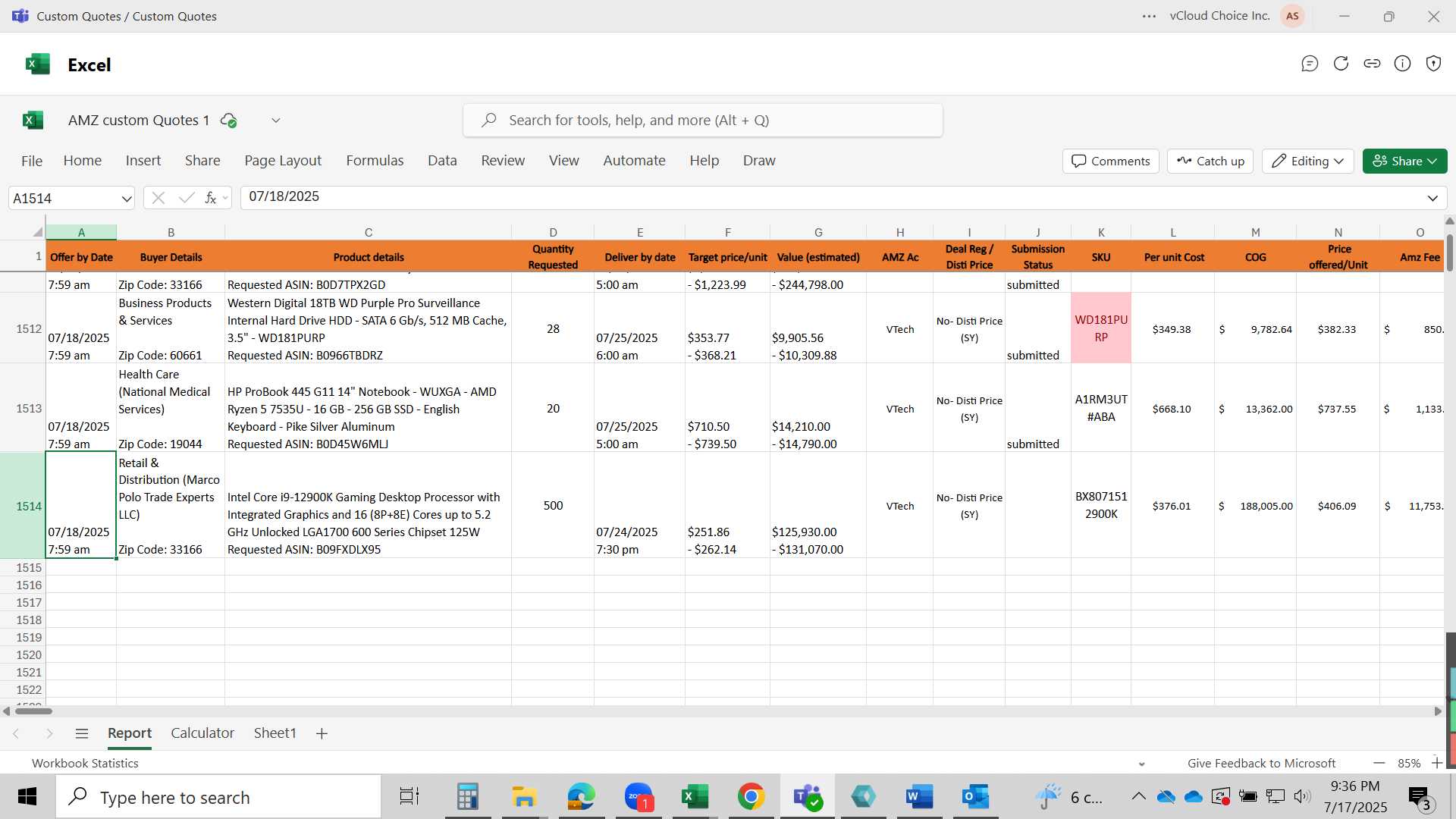This screenshot has height=819, width=1456.
Task: Open the Editing mode dropdown
Action: click(x=1307, y=161)
